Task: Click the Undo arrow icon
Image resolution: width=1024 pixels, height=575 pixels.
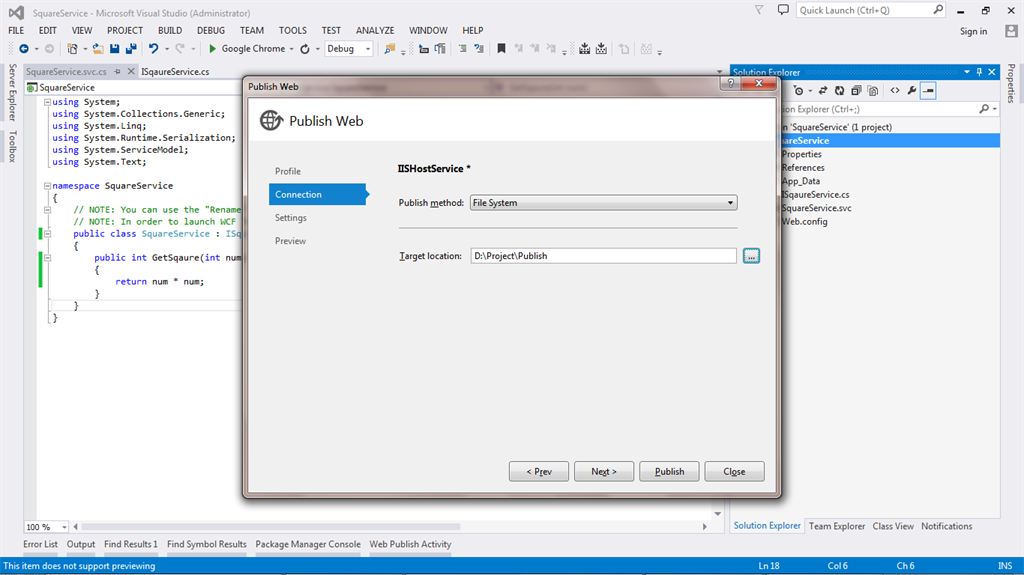Action: point(153,49)
